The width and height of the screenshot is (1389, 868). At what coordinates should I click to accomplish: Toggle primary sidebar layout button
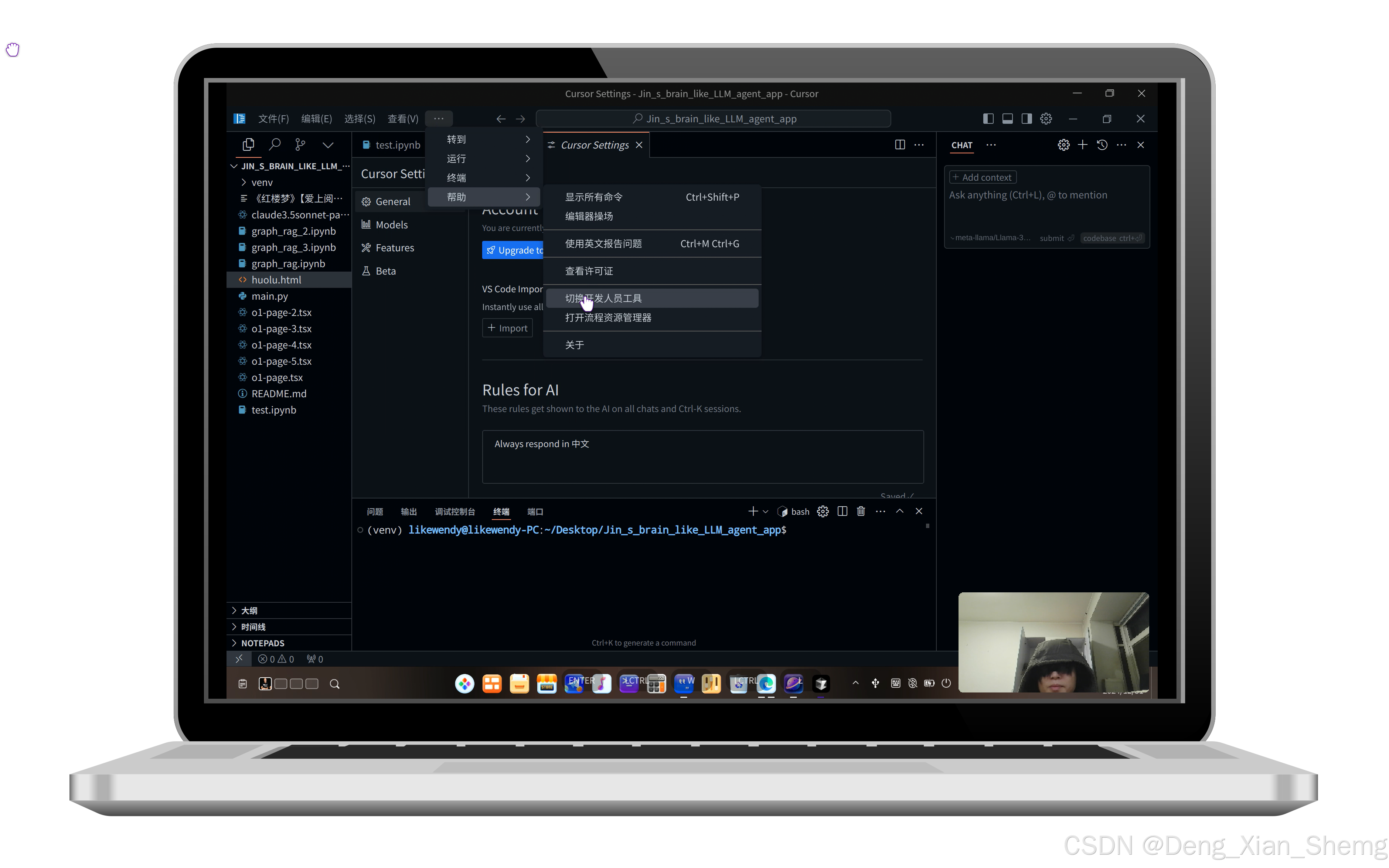click(x=988, y=119)
